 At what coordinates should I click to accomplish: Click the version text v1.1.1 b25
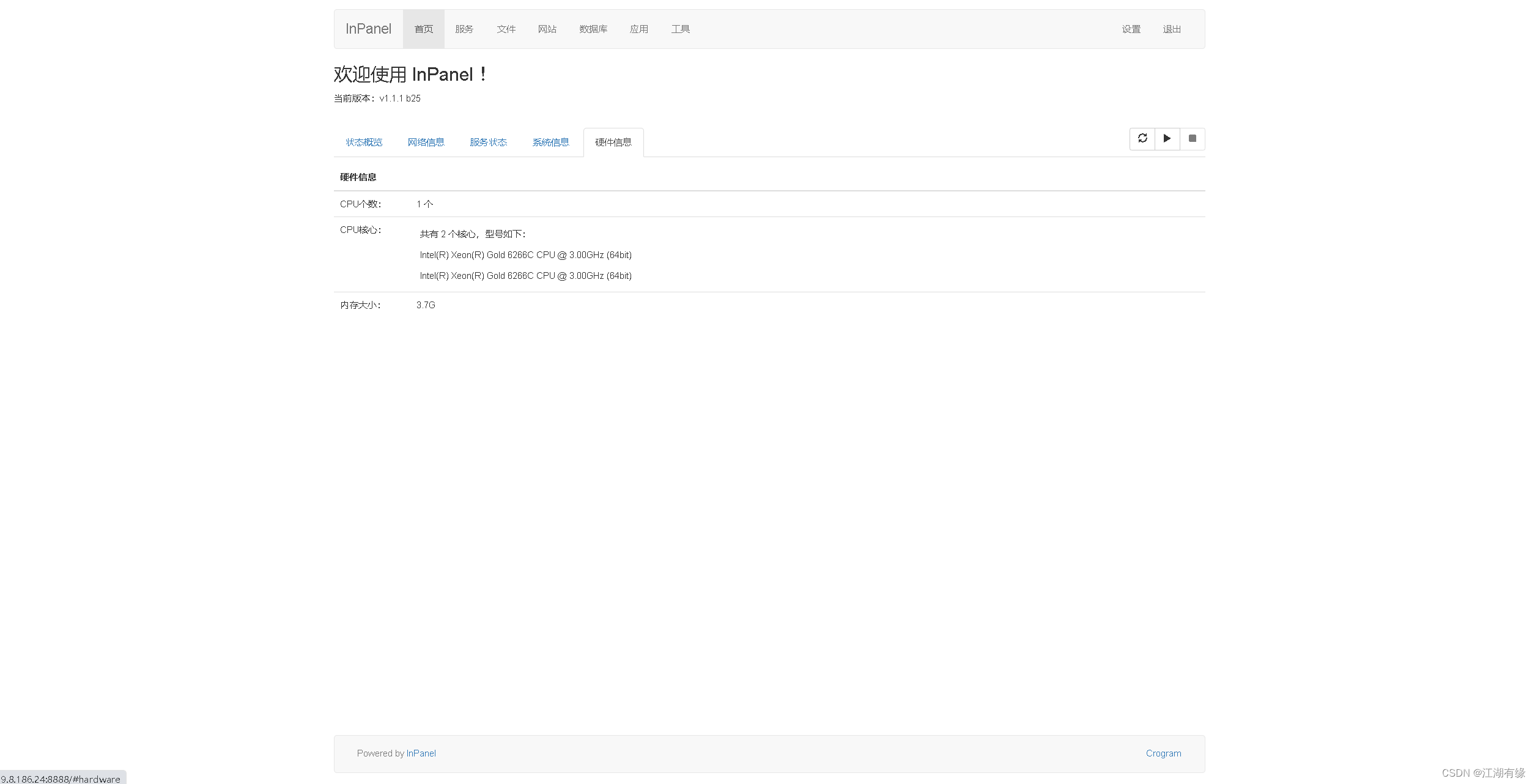coord(400,98)
